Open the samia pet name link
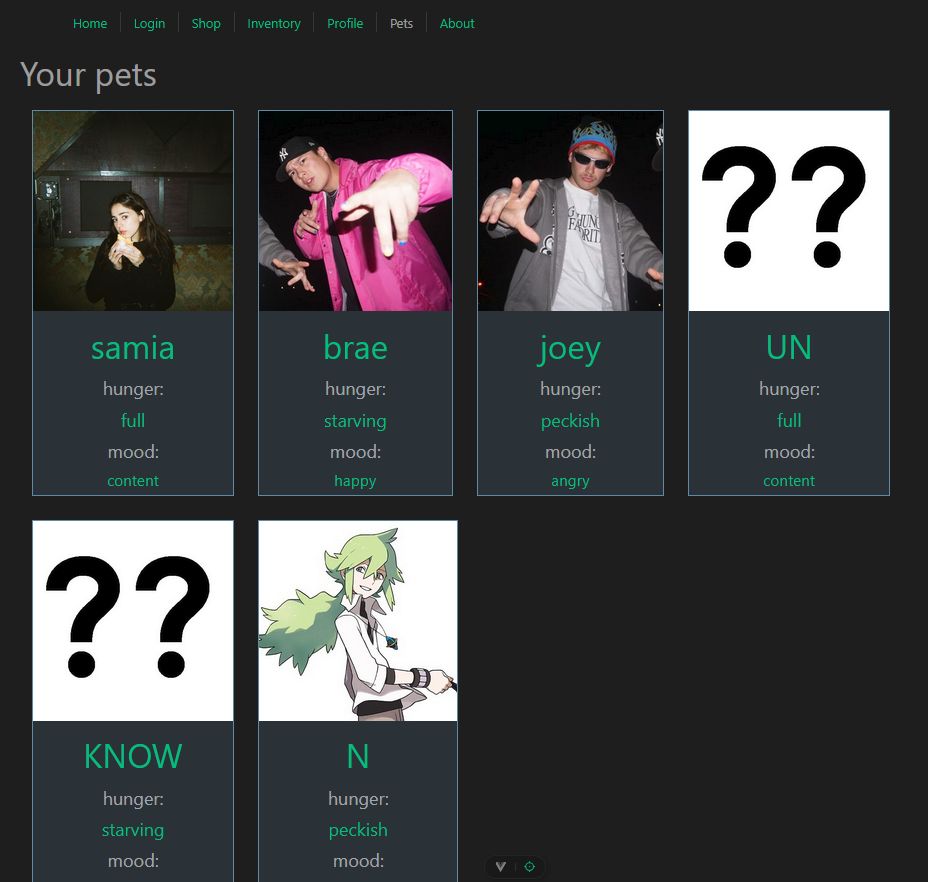Viewport: 928px width, 882px height. tap(133, 348)
